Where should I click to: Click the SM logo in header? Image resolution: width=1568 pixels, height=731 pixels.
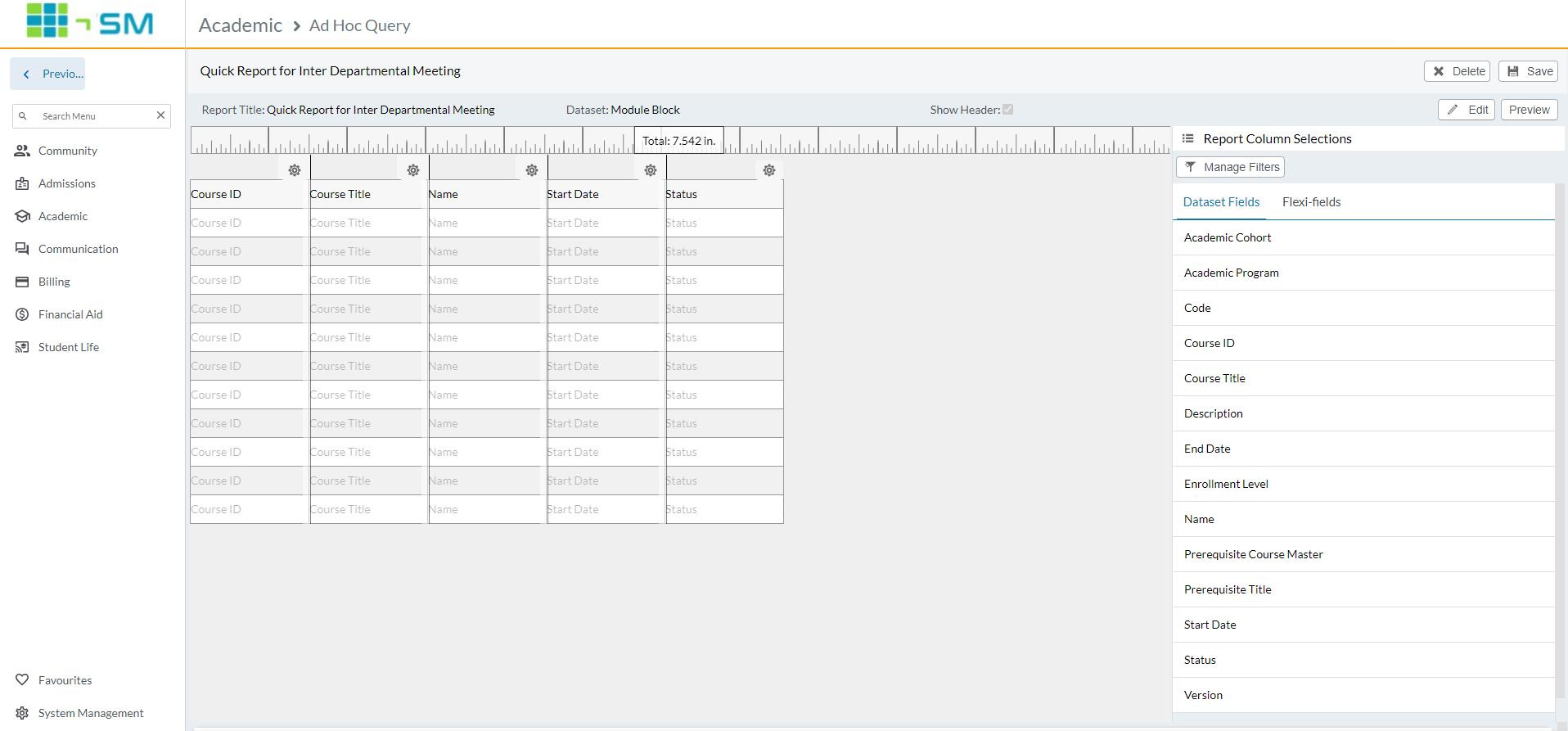[90, 21]
